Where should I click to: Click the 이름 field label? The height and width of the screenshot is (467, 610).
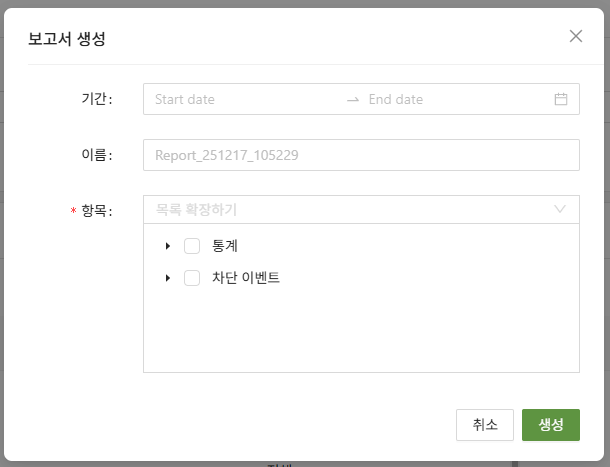(96, 155)
